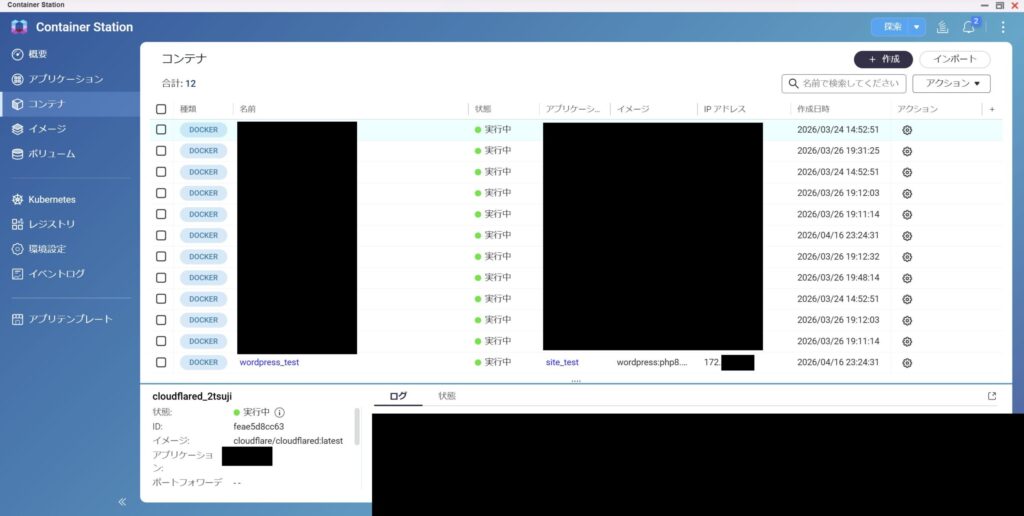Open gear for container created 2026/03/26 19:31:25
The width and height of the screenshot is (1024, 516).
click(x=906, y=151)
